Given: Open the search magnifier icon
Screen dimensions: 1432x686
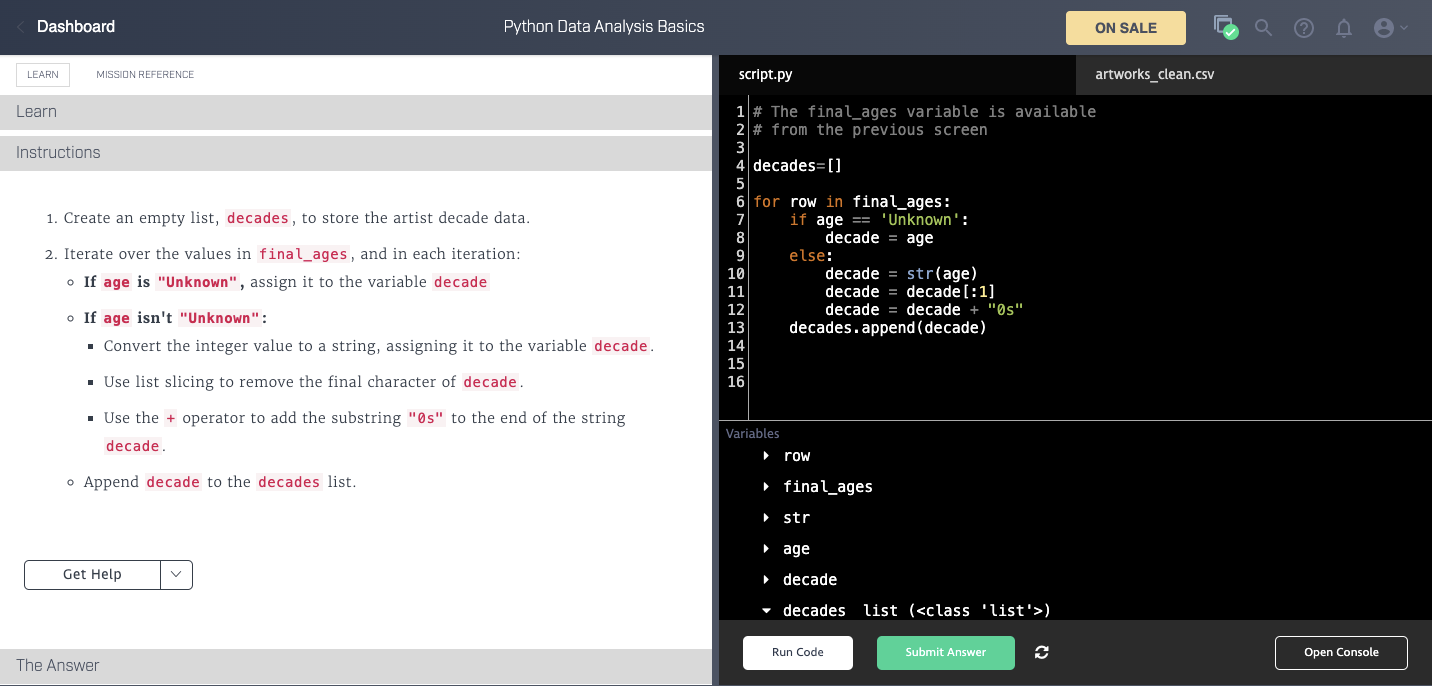Looking at the screenshot, I should (x=1263, y=28).
